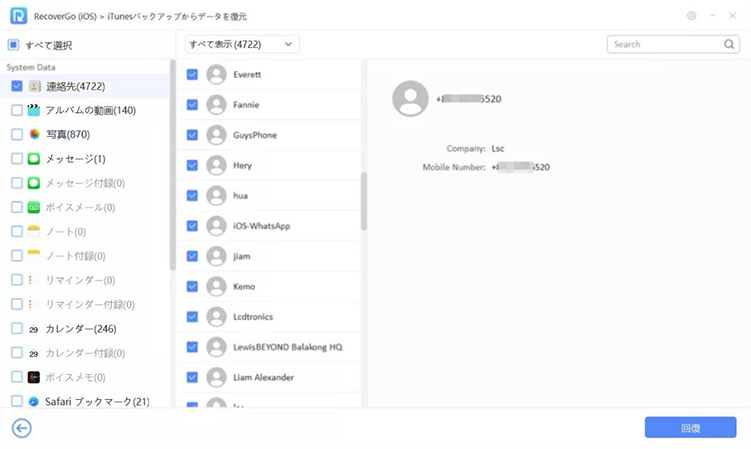
Task: Click the Calendar (カレンダー(246)) icon
Action: [34, 329]
